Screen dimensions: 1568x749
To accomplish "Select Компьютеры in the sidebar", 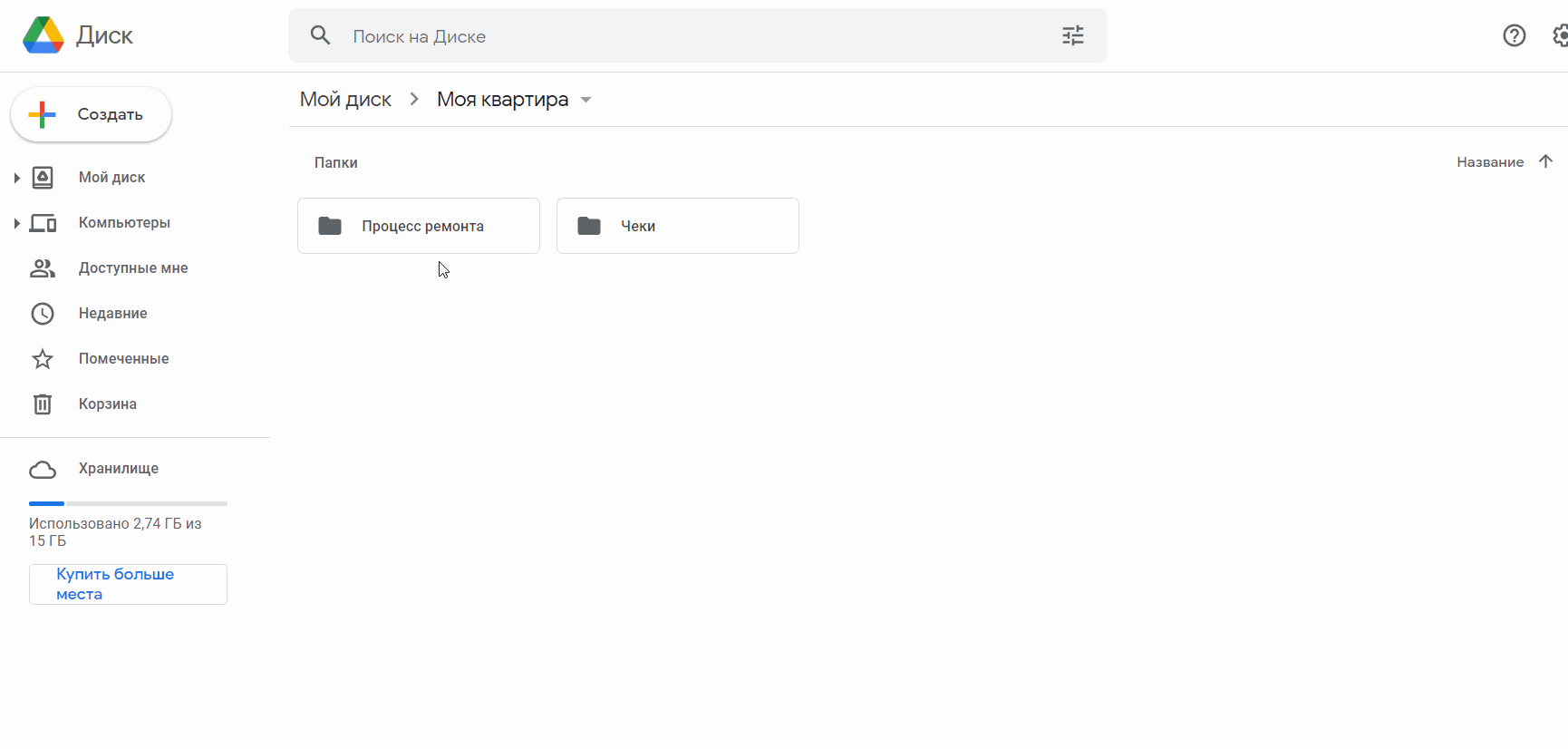I will (124, 222).
